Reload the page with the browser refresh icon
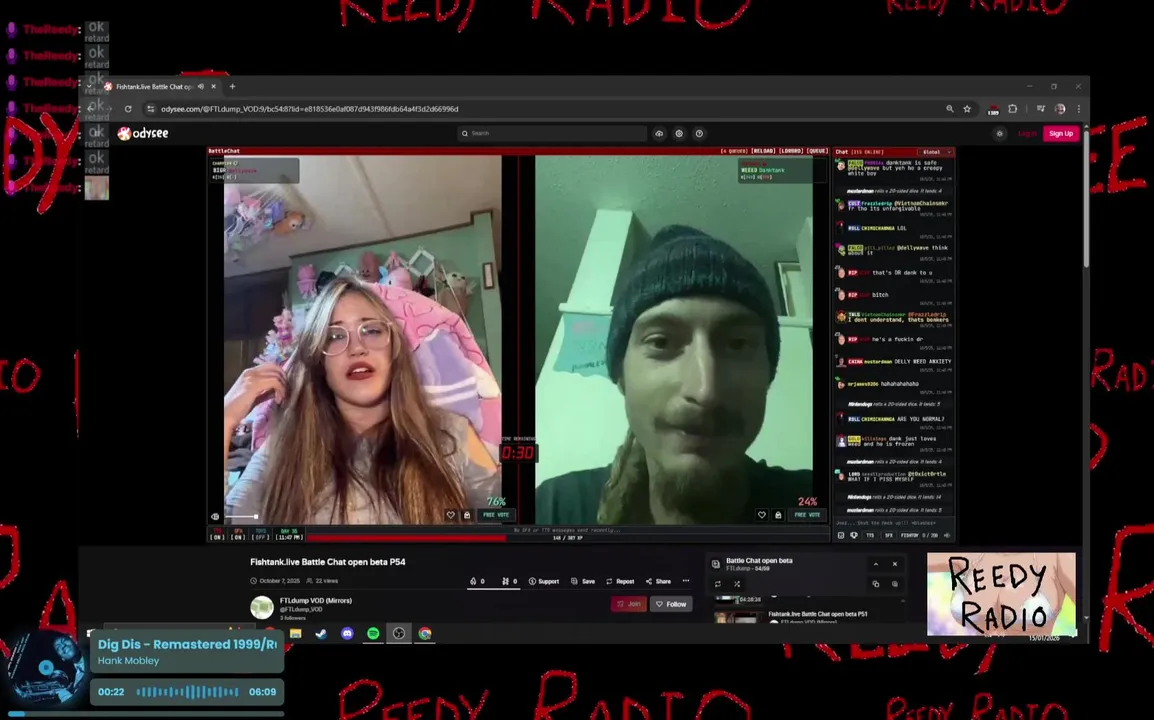Screen dimensions: 1154x720 128,109
